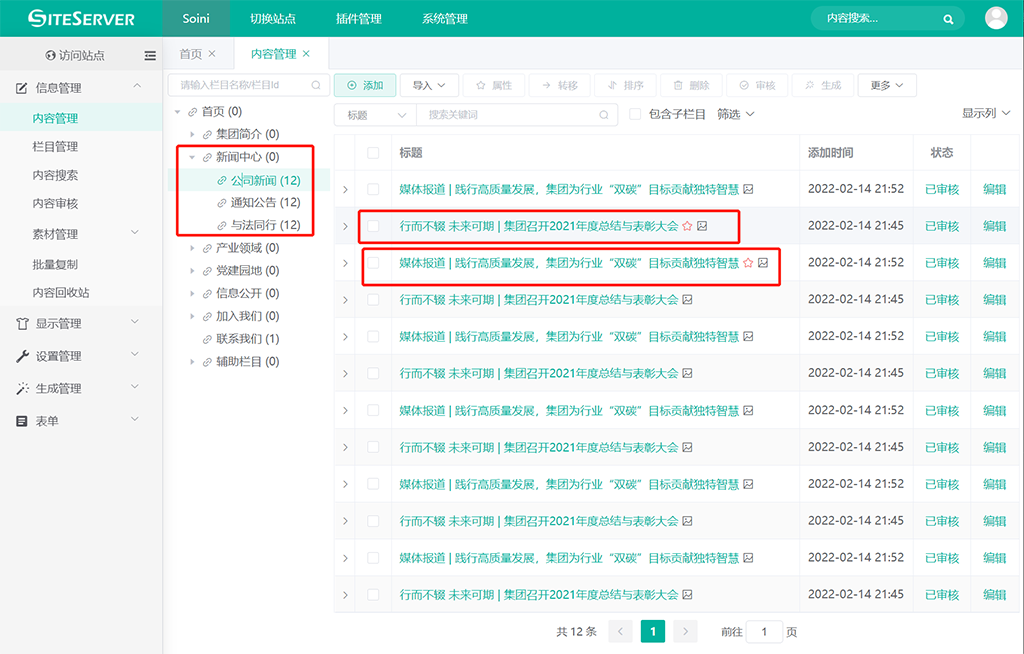The width and height of the screenshot is (1024, 654).
Task: Click 编辑 link on the first row
Action: click(994, 189)
